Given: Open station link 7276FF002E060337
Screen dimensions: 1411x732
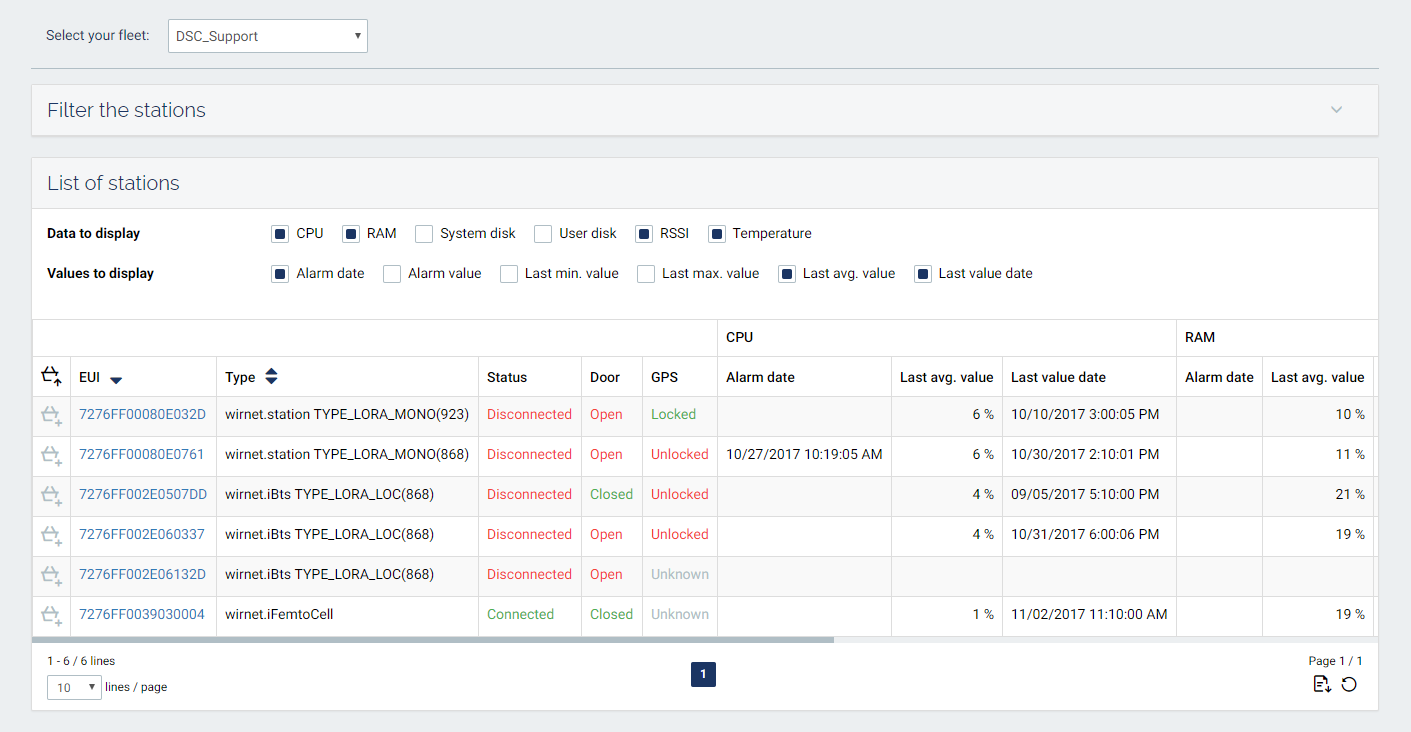Looking at the screenshot, I should click(x=142, y=535).
